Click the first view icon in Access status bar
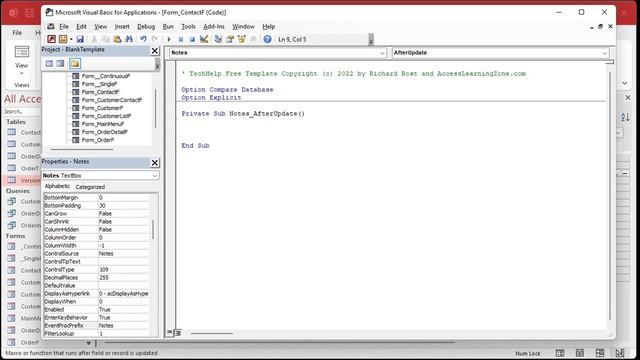This screenshot has width=640, height=360. pos(560,353)
